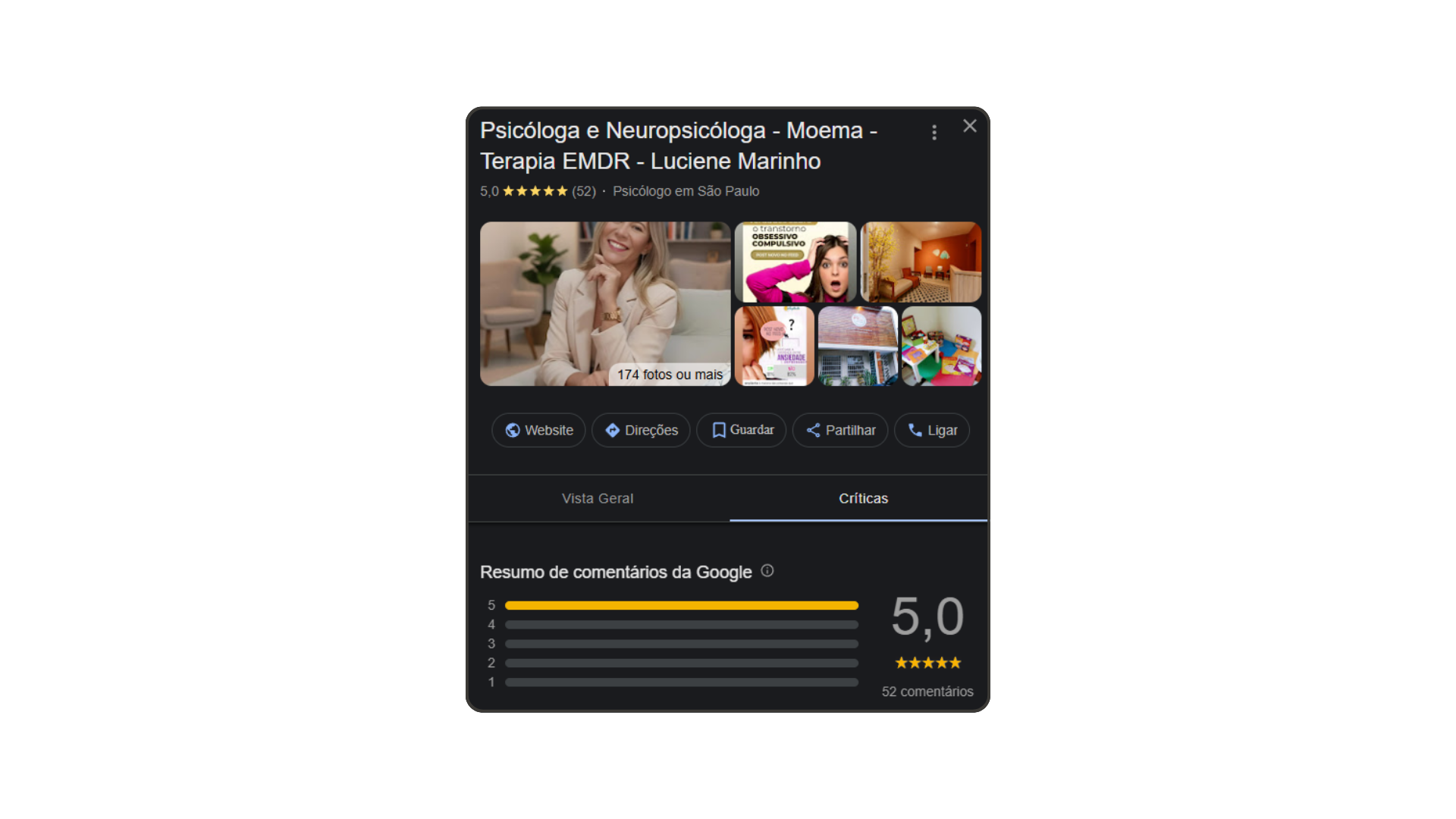Open the Ansiedade poster photo thumbnail
The image size is (1456, 819).
(773, 346)
